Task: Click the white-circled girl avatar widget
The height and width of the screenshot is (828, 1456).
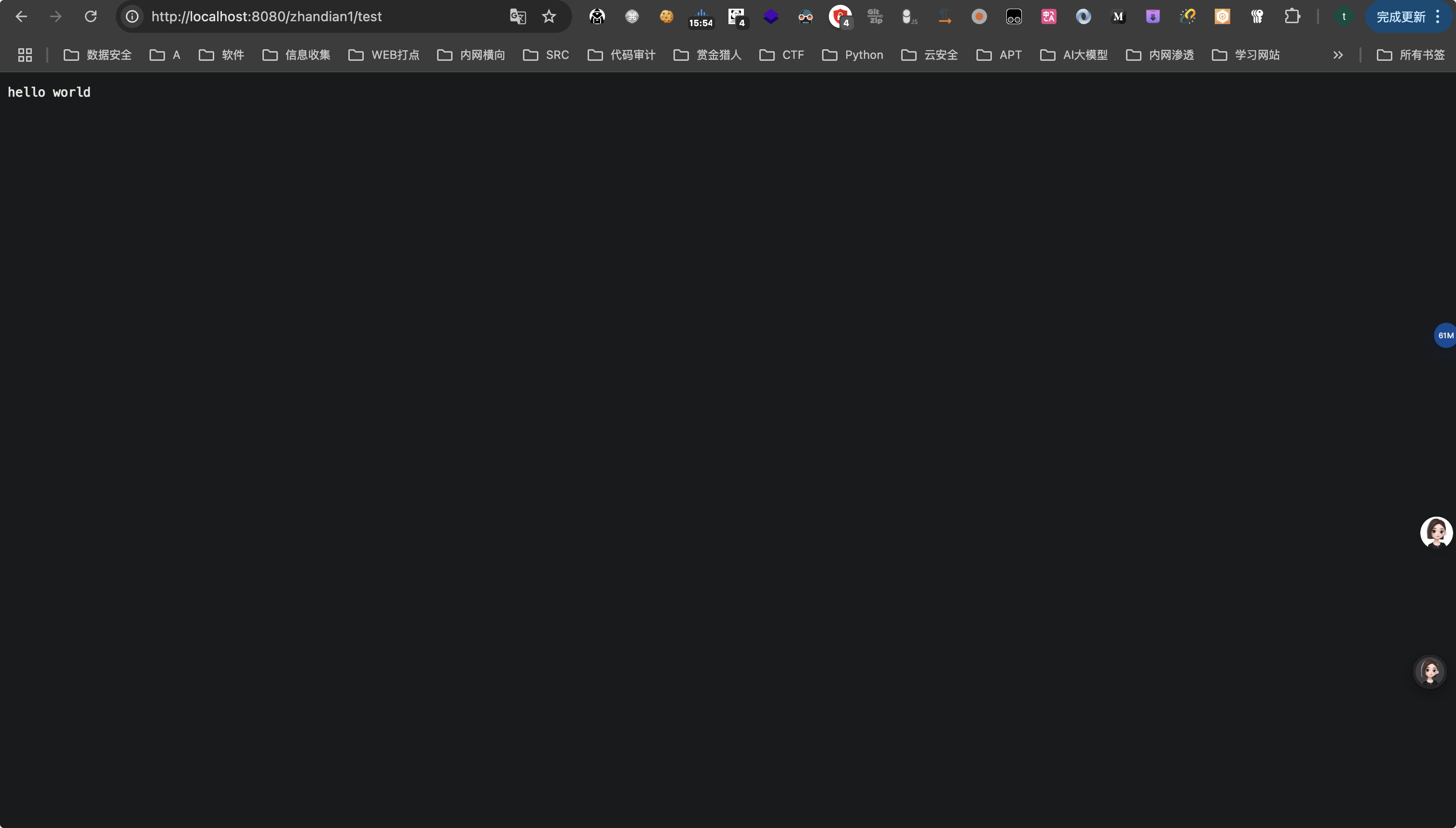Action: click(x=1436, y=532)
